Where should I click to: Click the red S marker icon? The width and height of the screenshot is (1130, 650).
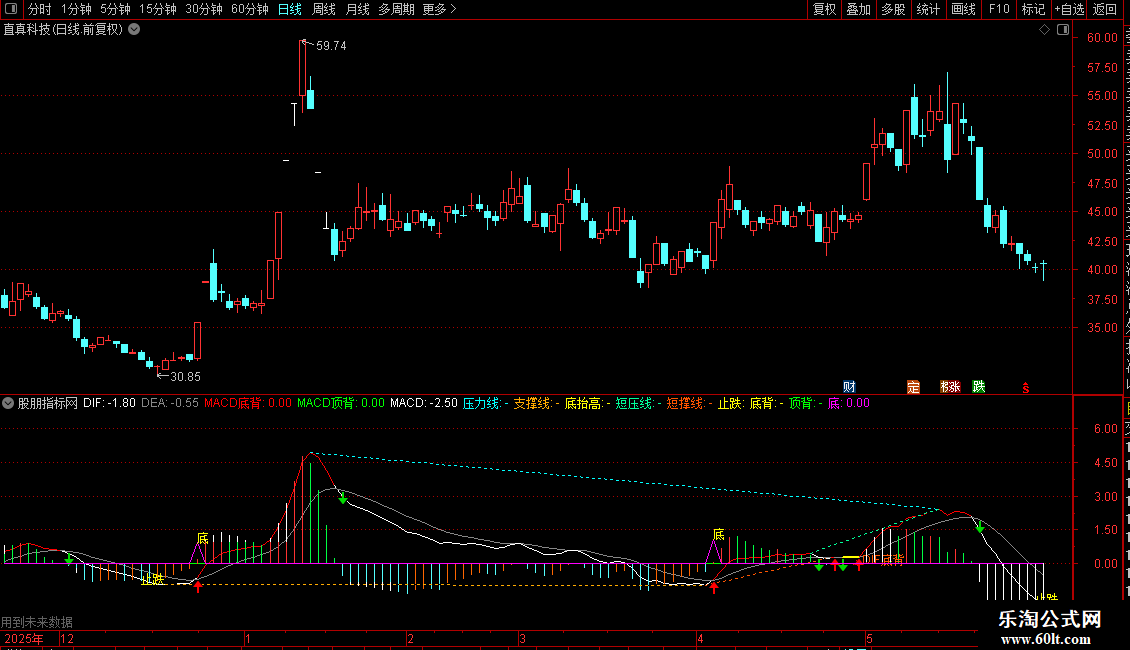tap(1026, 388)
